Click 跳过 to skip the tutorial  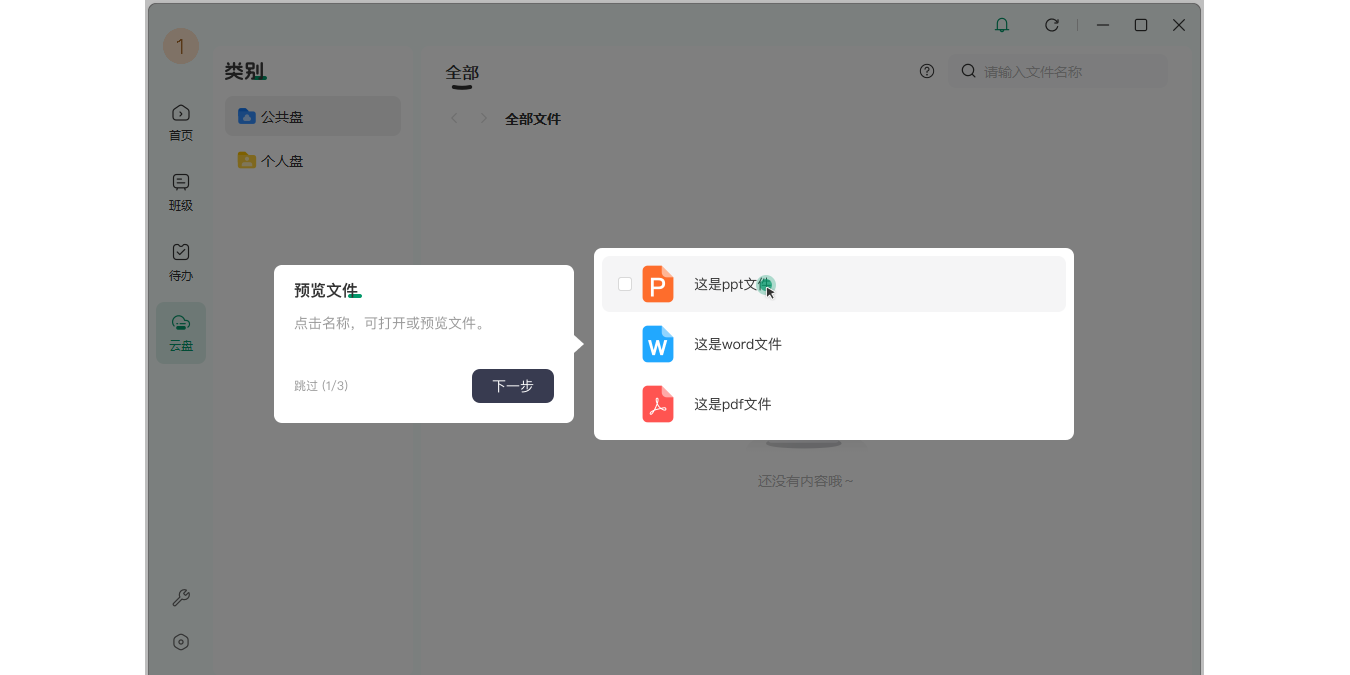click(x=305, y=385)
